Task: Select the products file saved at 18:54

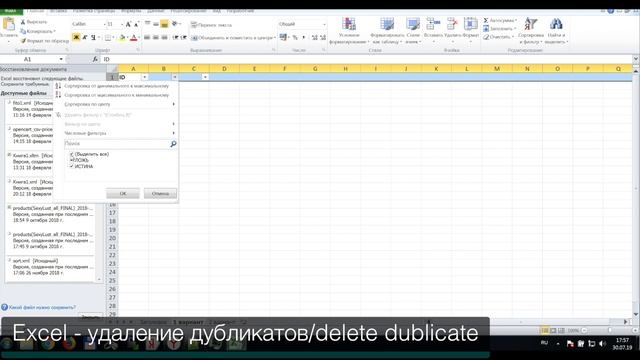Action: (x=50, y=214)
